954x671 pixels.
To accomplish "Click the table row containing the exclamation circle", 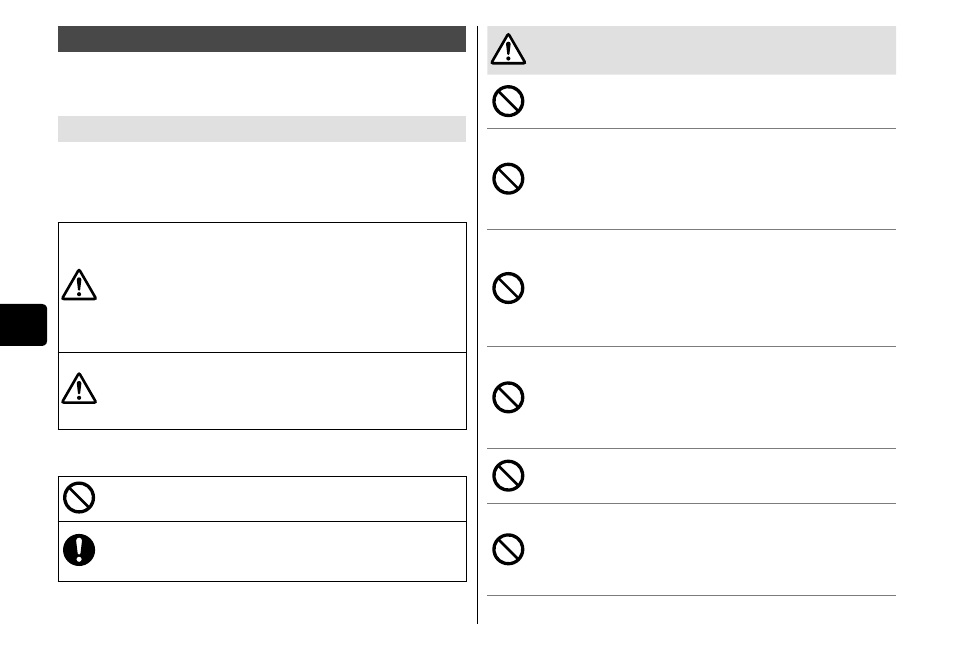I will point(262,551).
